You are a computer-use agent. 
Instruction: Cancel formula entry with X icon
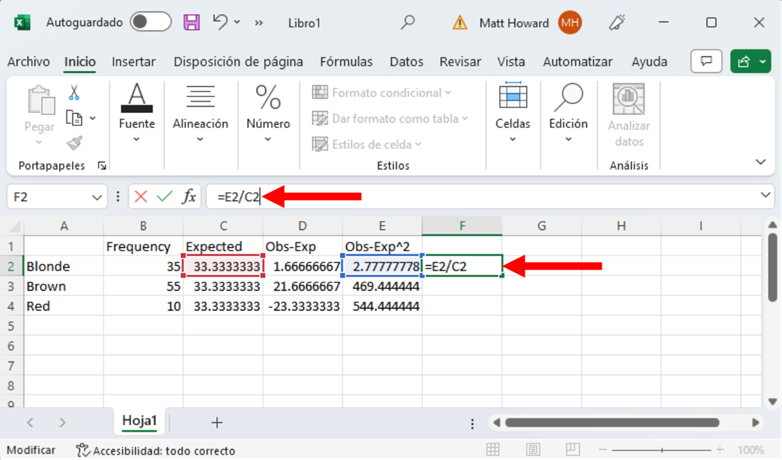(141, 197)
